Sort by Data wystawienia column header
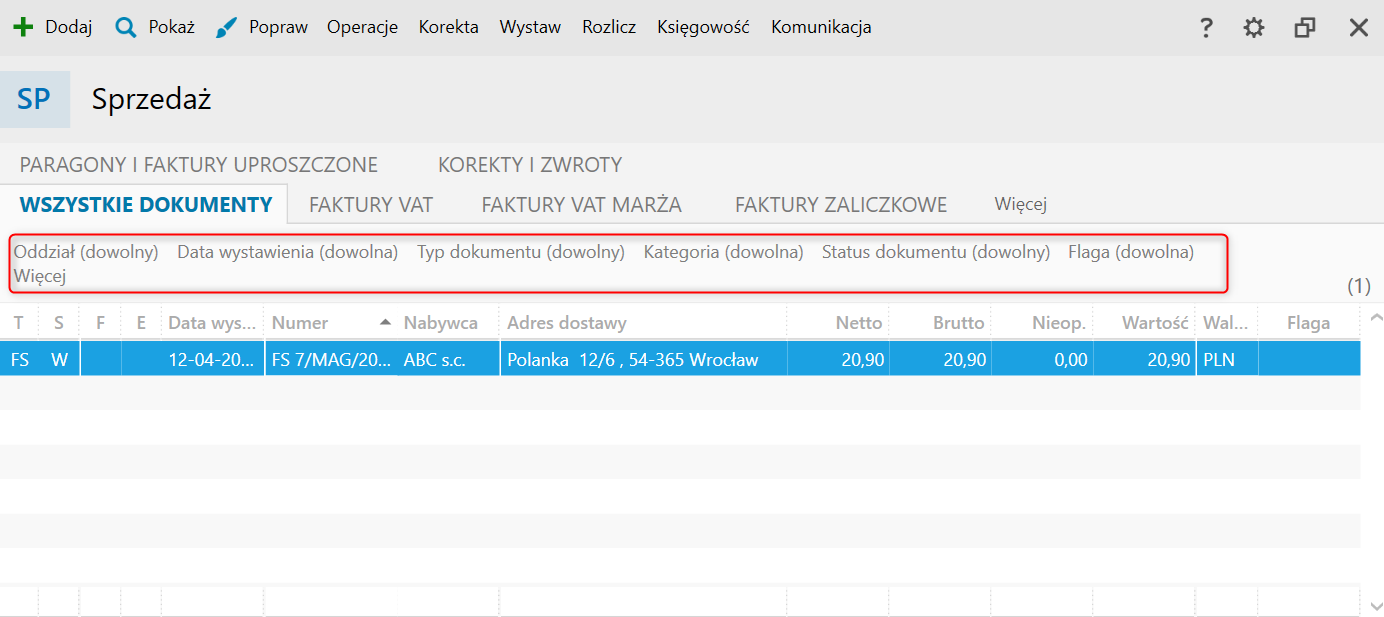Screen dimensions: 1384x617 pos(213,323)
